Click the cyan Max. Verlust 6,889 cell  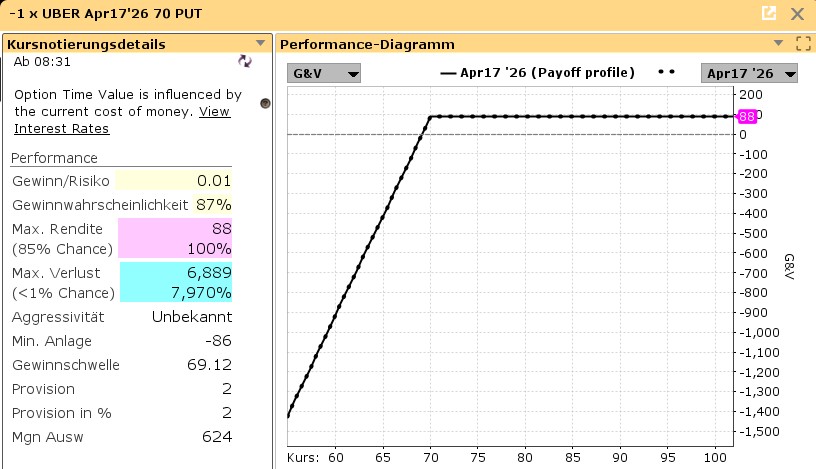(x=176, y=272)
